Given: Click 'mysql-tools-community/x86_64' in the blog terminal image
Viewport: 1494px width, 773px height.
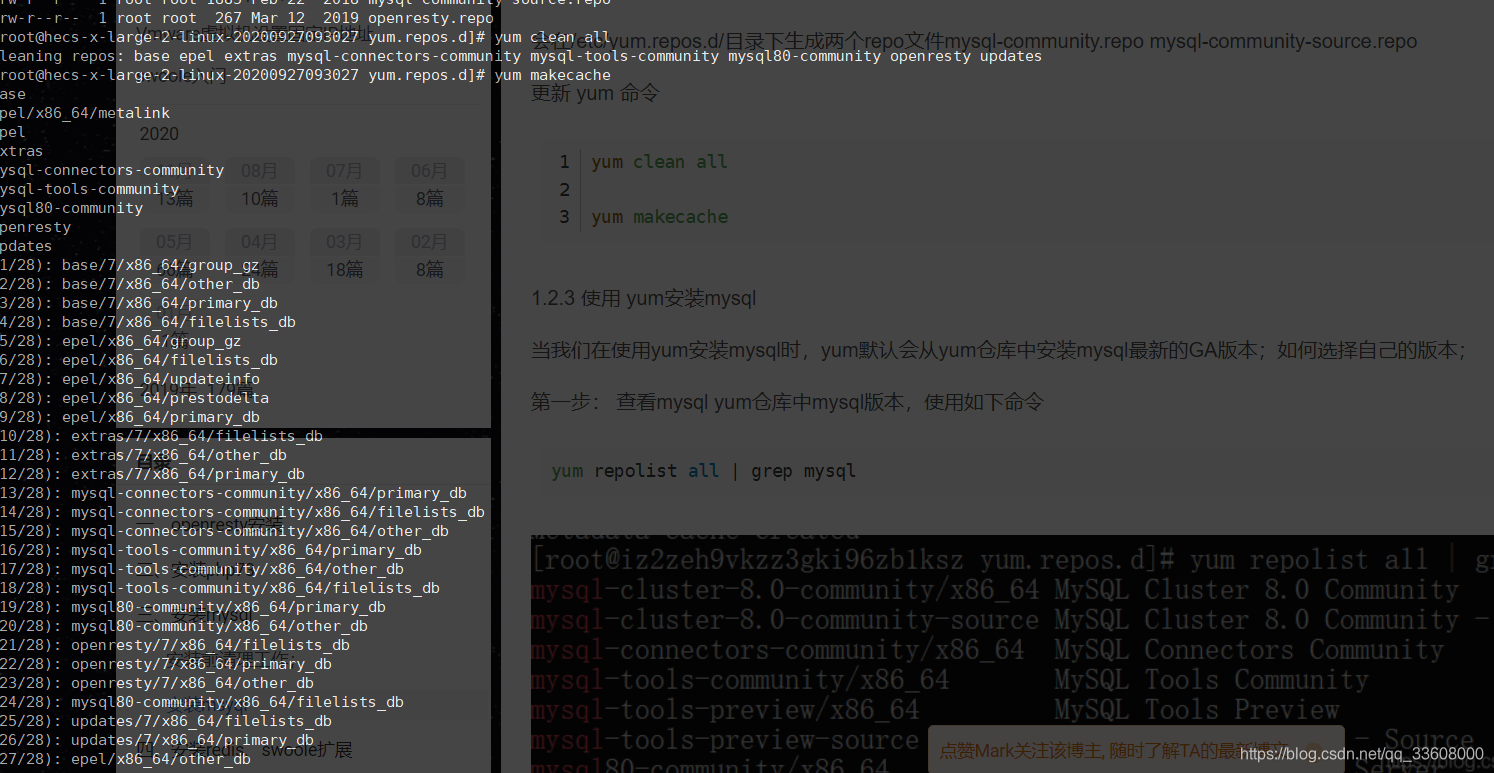Looking at the screenshot, I should click(740, 680).
